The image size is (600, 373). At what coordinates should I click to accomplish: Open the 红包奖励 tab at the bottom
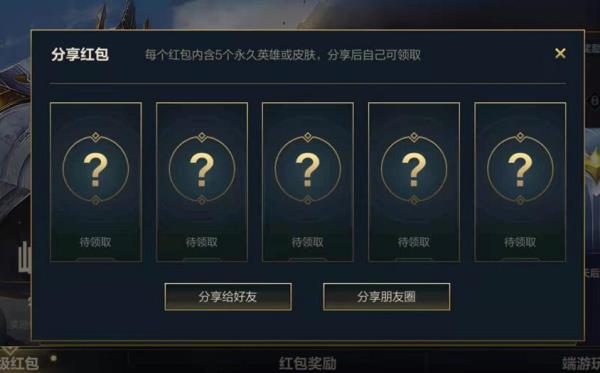(308, 363)
